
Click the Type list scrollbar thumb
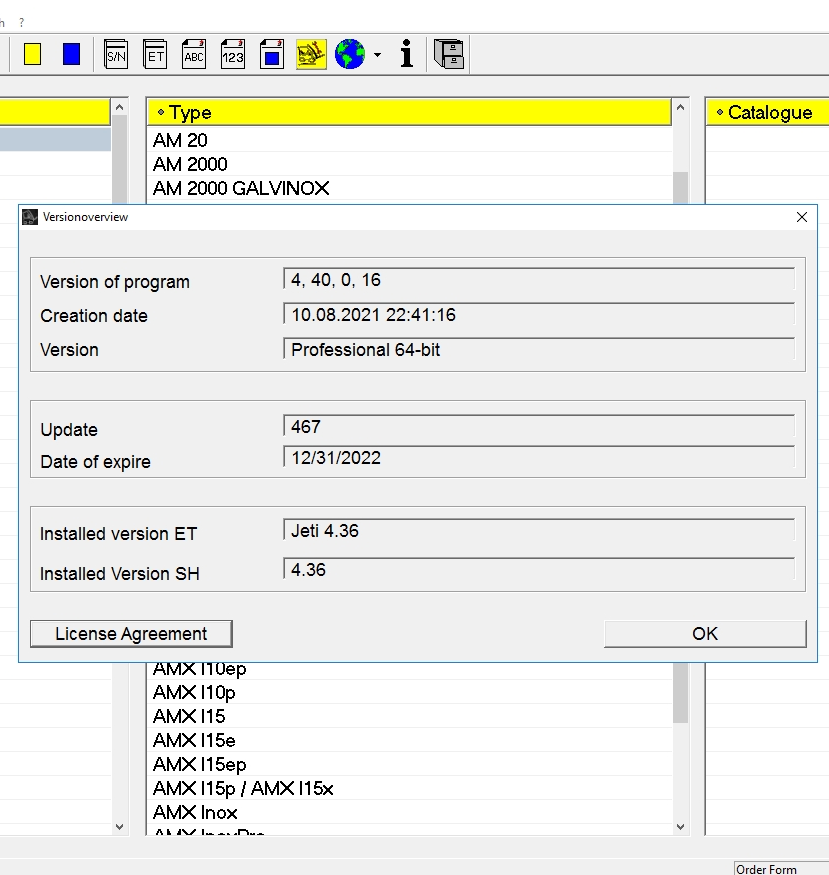tap(680, 692)
